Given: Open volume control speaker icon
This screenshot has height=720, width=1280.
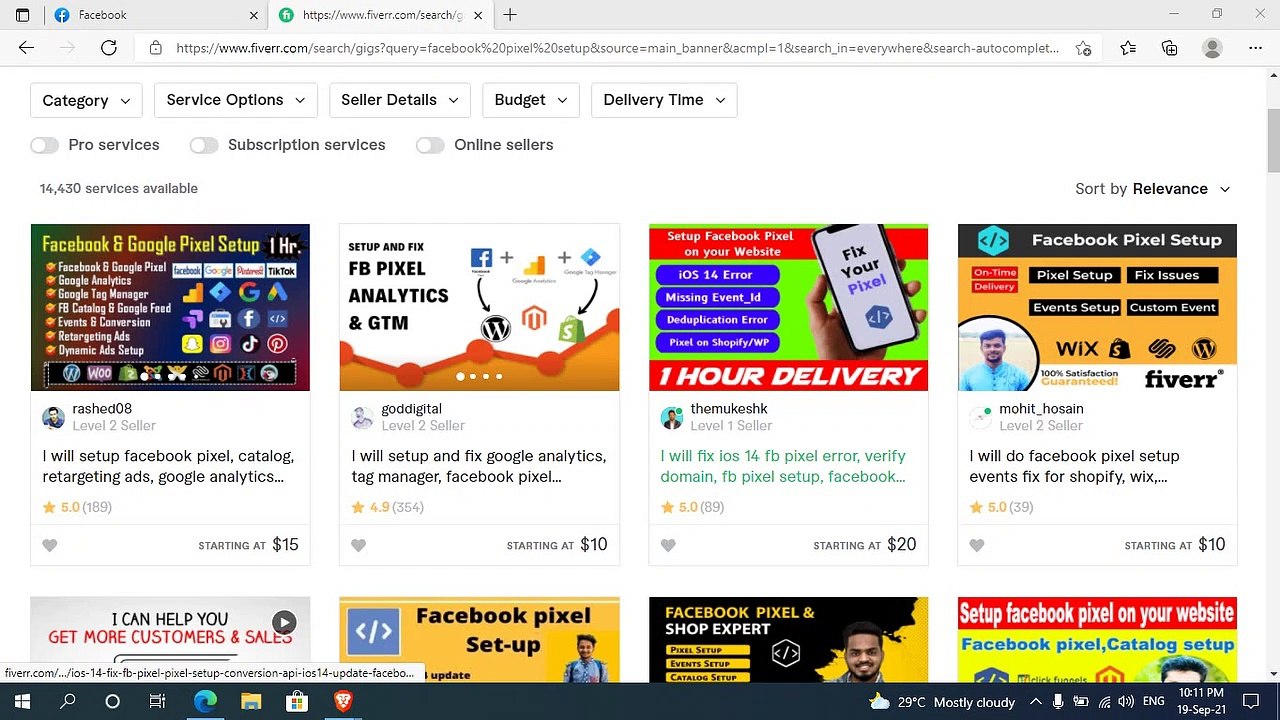Looking at the screenshot, I should tap(1126, 702).
